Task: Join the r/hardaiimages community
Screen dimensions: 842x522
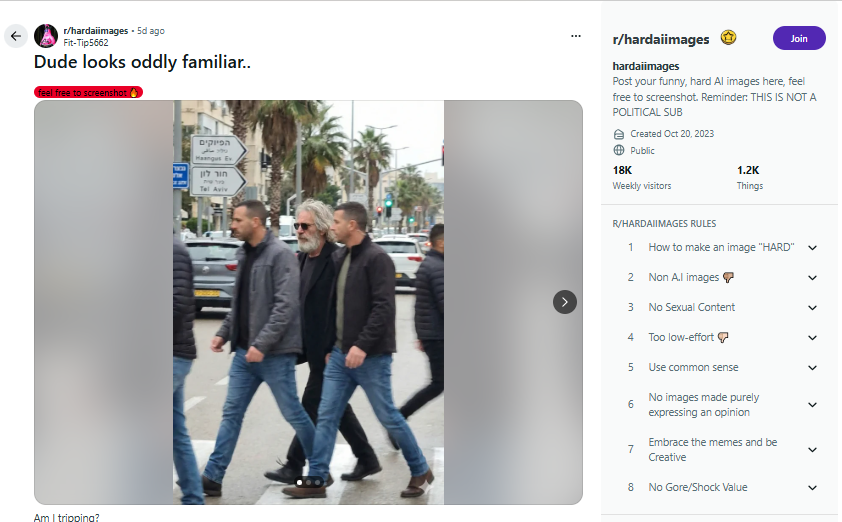Action: tap(798, 38)
